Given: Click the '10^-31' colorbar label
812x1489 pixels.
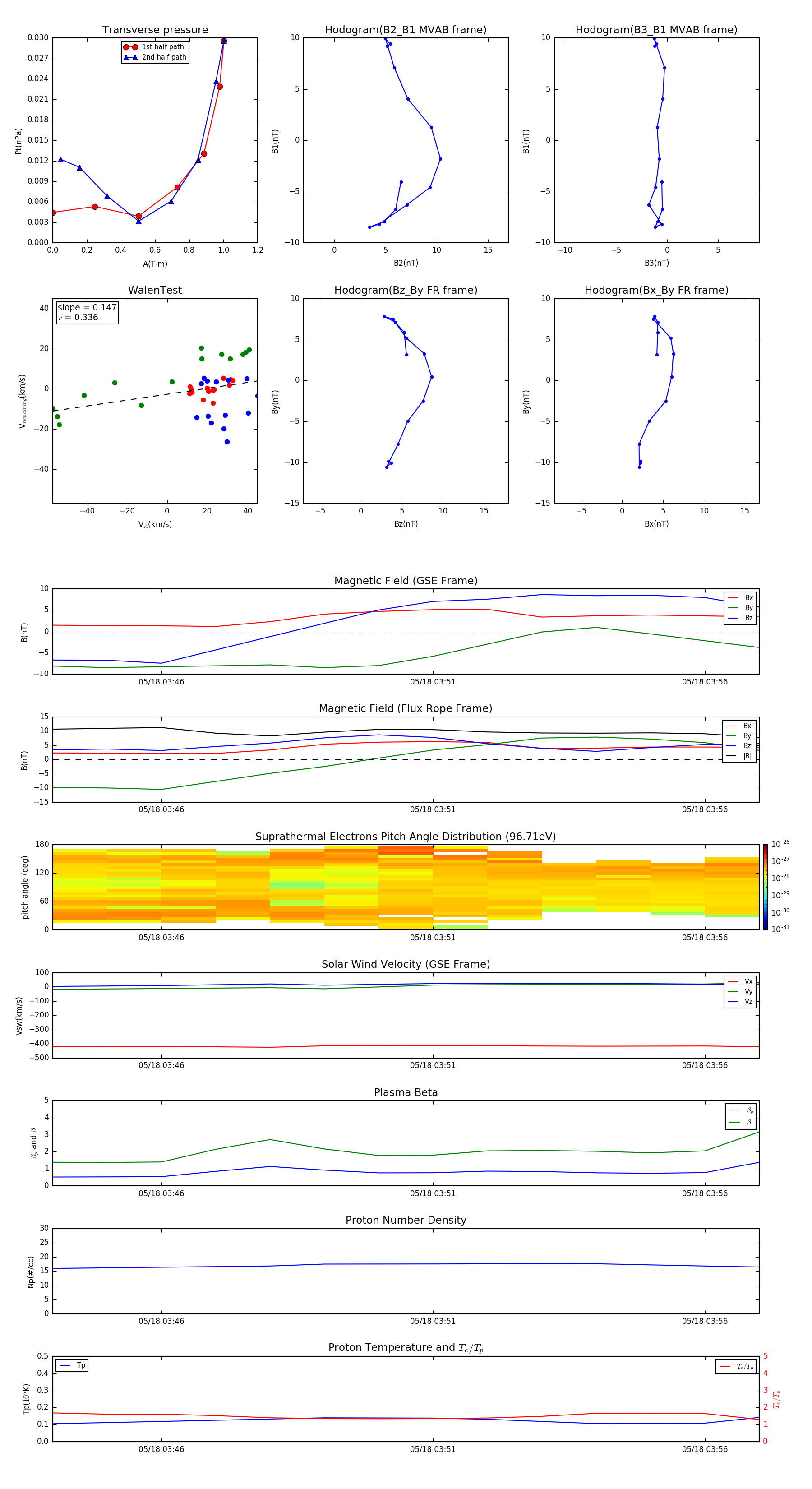Looking at the screenshot, I should (x=780, y=929).
